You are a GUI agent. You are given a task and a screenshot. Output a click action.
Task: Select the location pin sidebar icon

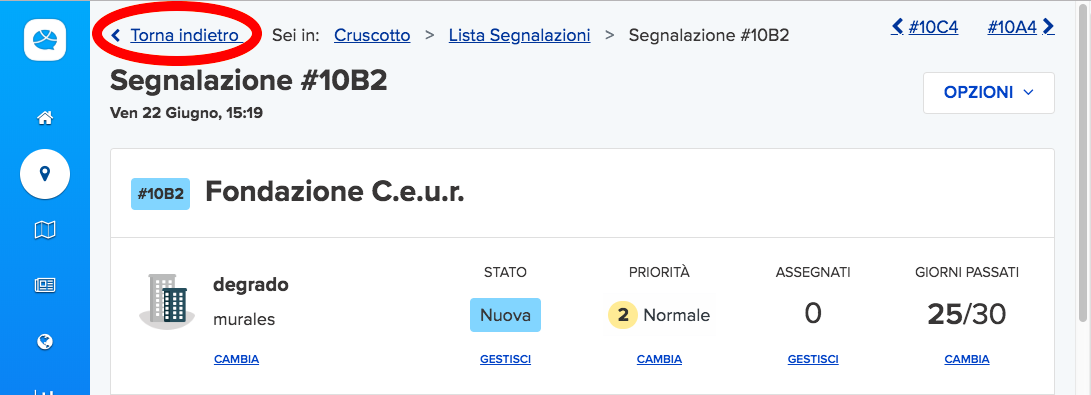[45, 173]
